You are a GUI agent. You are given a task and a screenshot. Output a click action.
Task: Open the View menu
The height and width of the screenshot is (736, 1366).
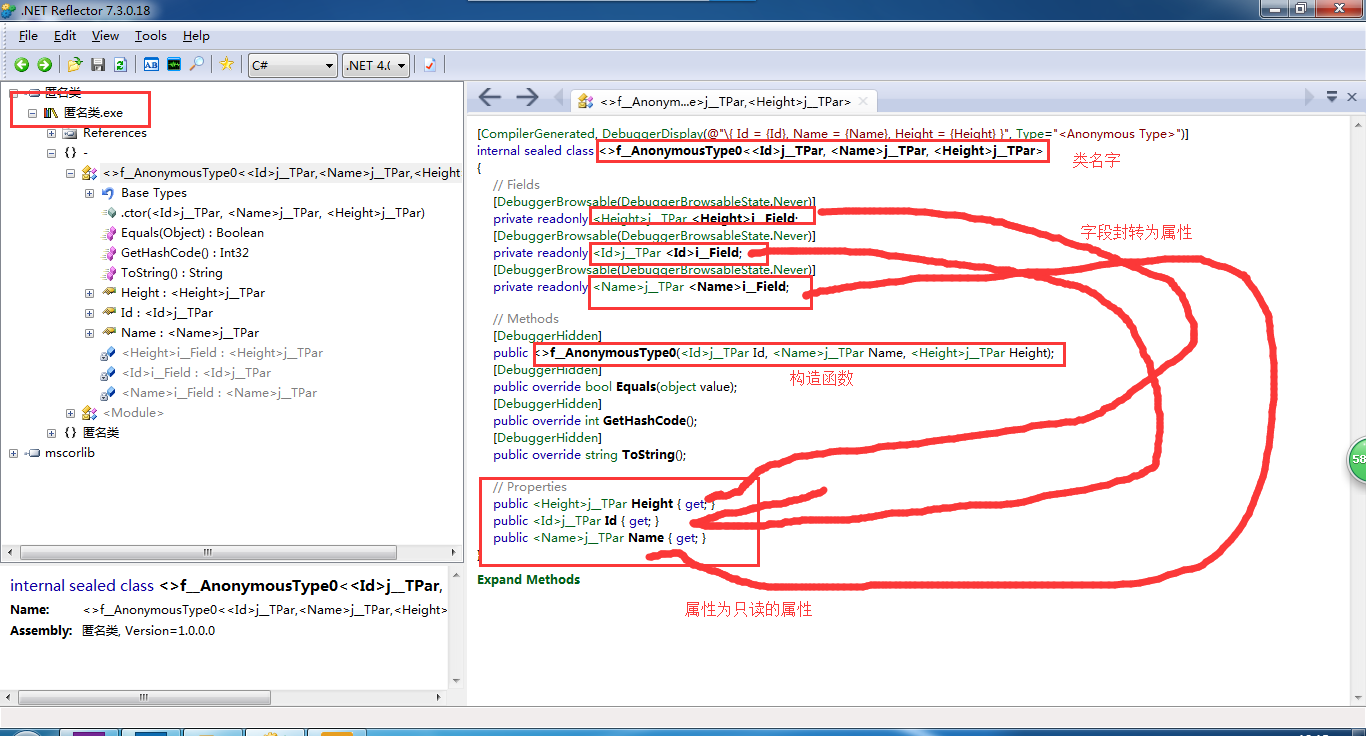point(105,35)
